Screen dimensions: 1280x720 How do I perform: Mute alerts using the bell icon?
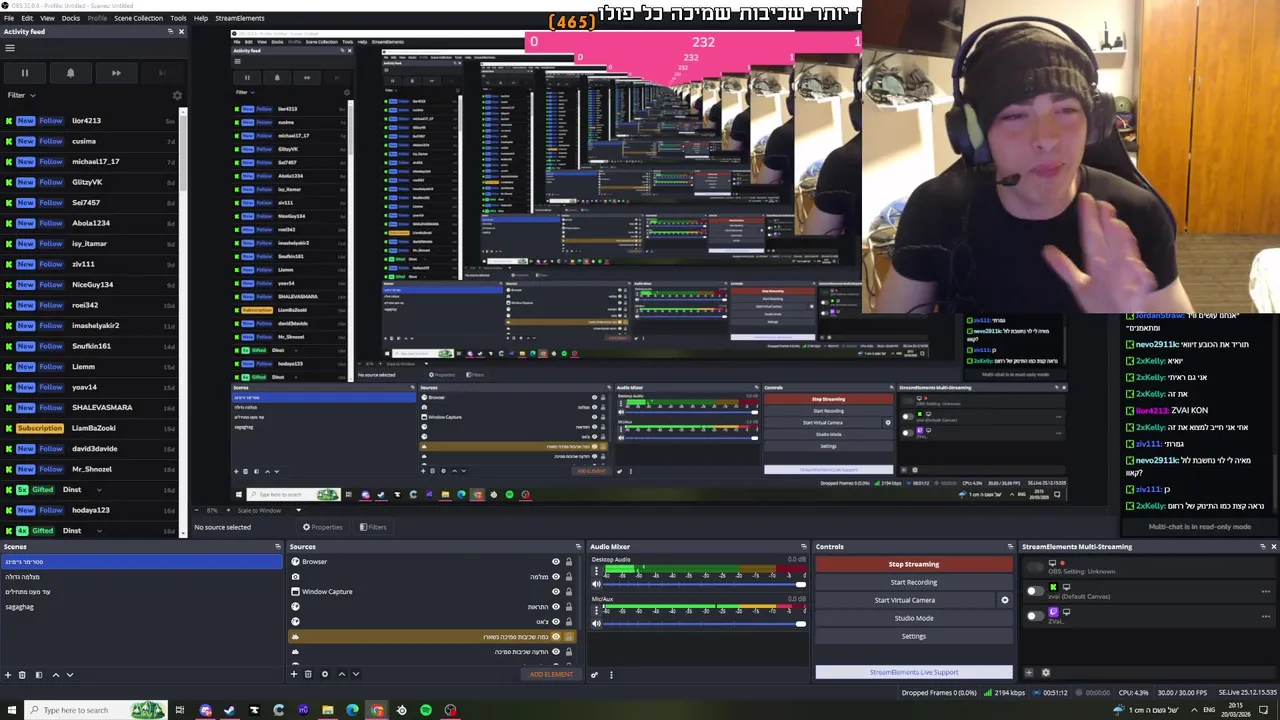click(70, 73)
